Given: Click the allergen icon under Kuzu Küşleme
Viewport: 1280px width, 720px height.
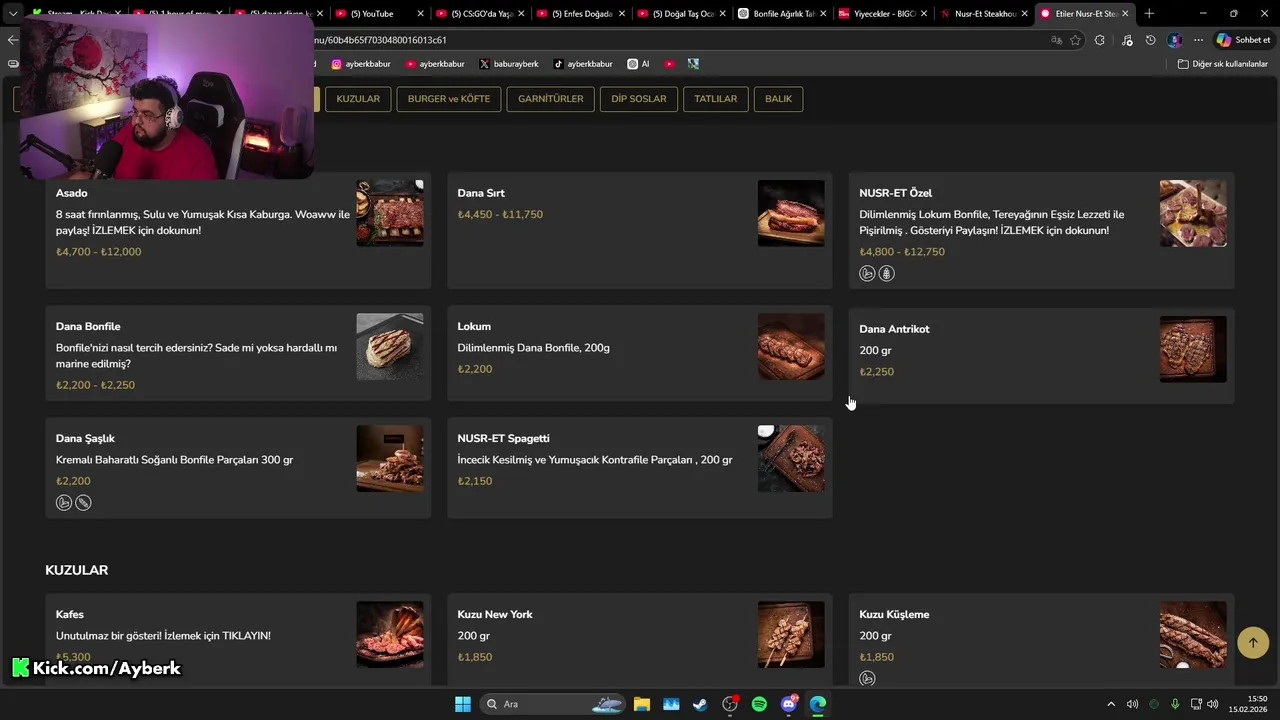Looking at the screenshot, I should (867, 678).
